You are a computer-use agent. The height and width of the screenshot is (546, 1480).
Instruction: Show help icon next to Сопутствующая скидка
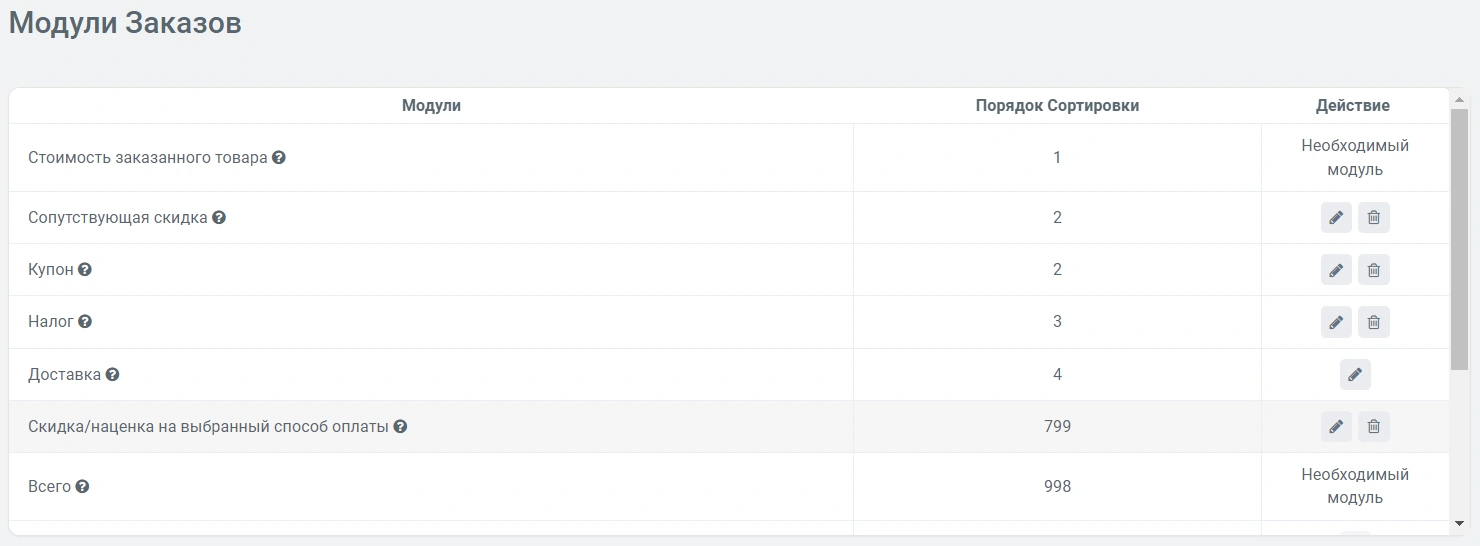tap(219, 218)
